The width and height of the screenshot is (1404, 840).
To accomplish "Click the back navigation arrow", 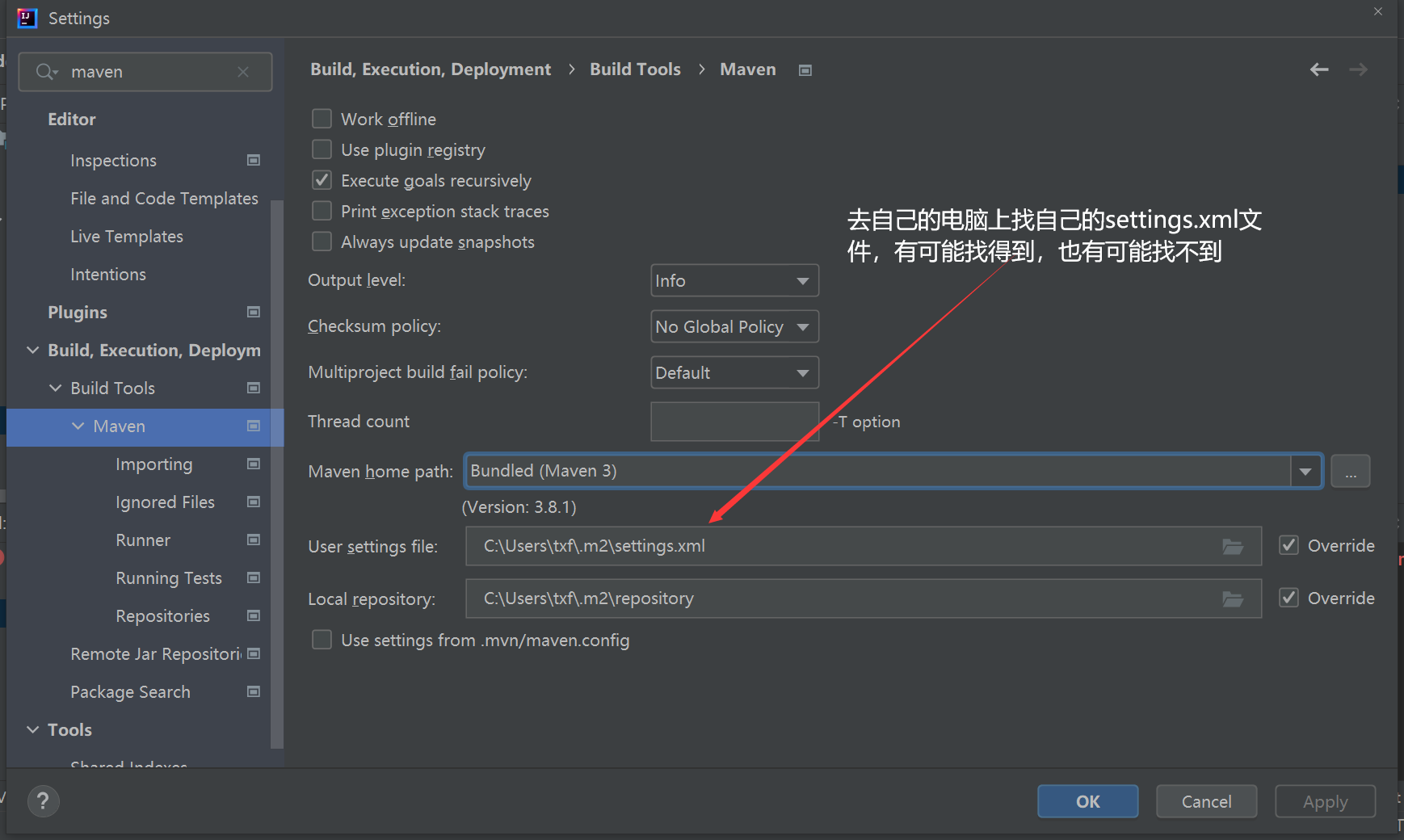I will 1319,69.
